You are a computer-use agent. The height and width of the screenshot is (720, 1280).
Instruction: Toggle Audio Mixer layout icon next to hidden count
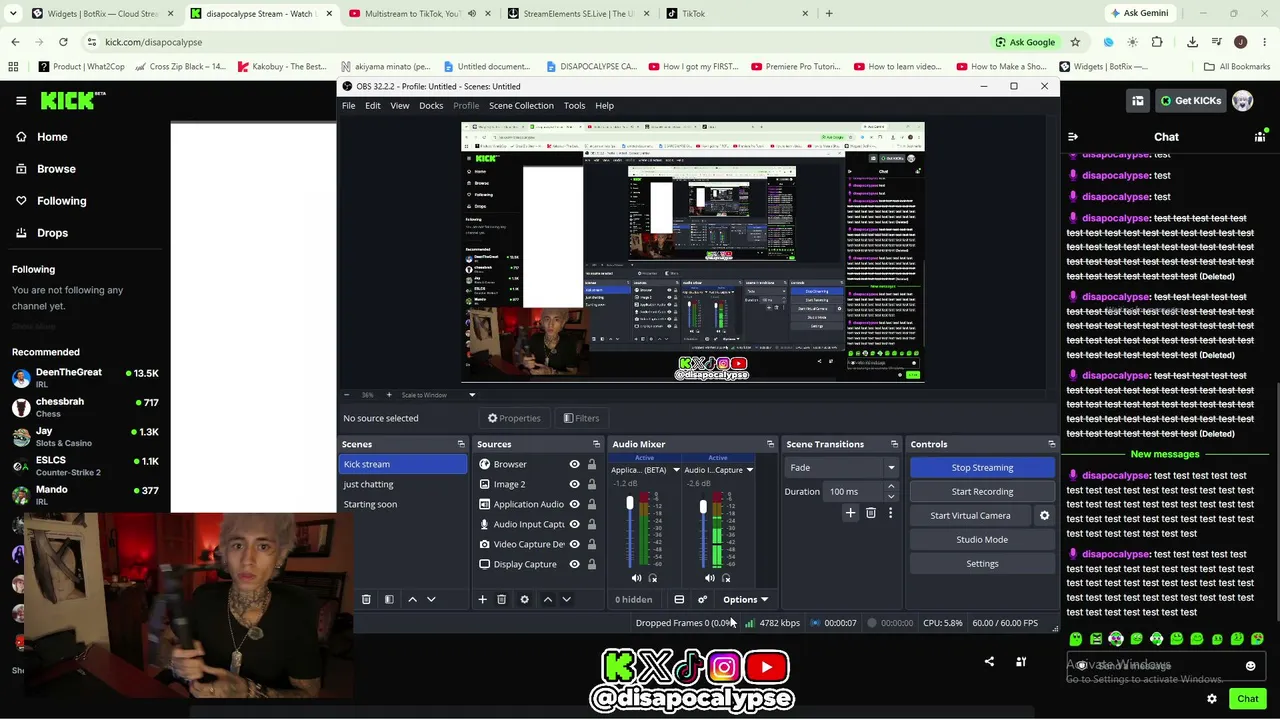pyautogui.click(x=679, y=599)
